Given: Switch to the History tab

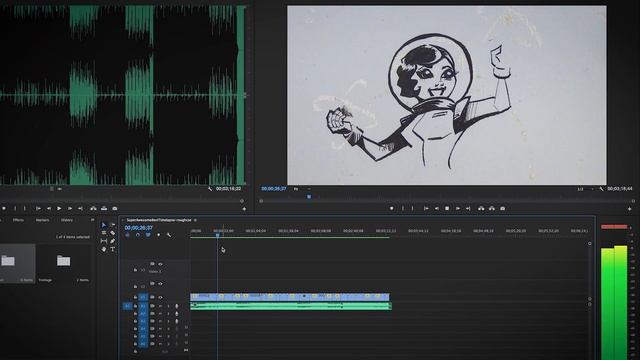Looking at the screenshot, I should coord(67,220).
